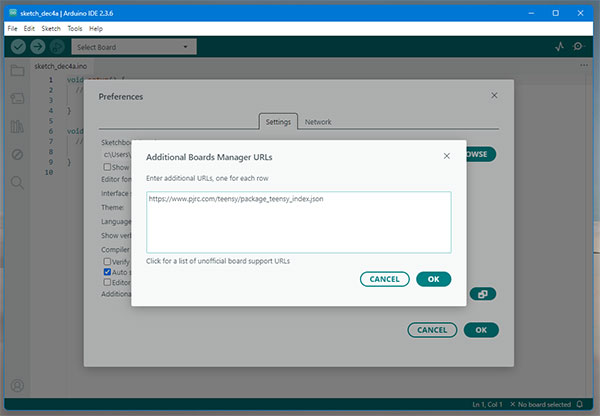The image size is (600, 416).
Task: Click the Verify sketch checkmark icon
Action: (x=16, y=47)
